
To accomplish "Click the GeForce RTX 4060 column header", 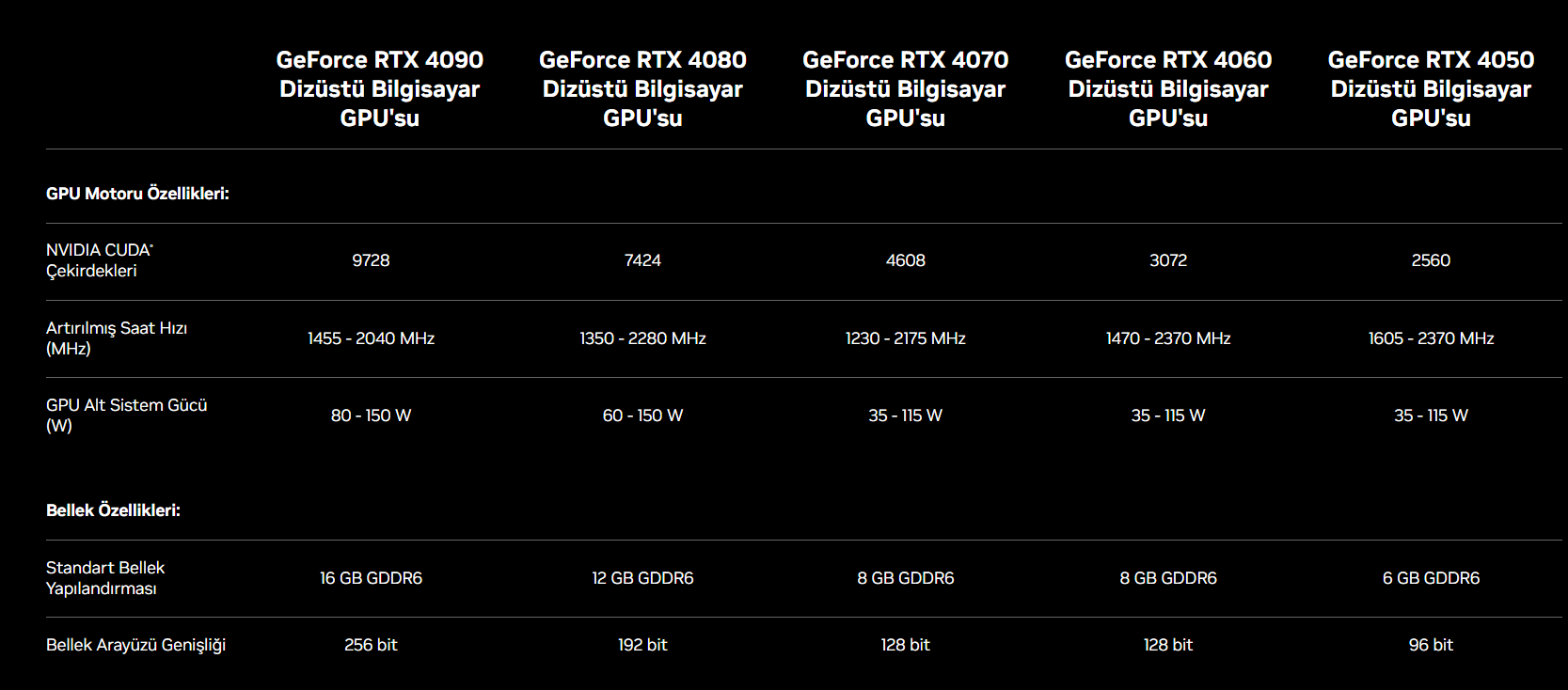I will click(x=1168, y=88).
